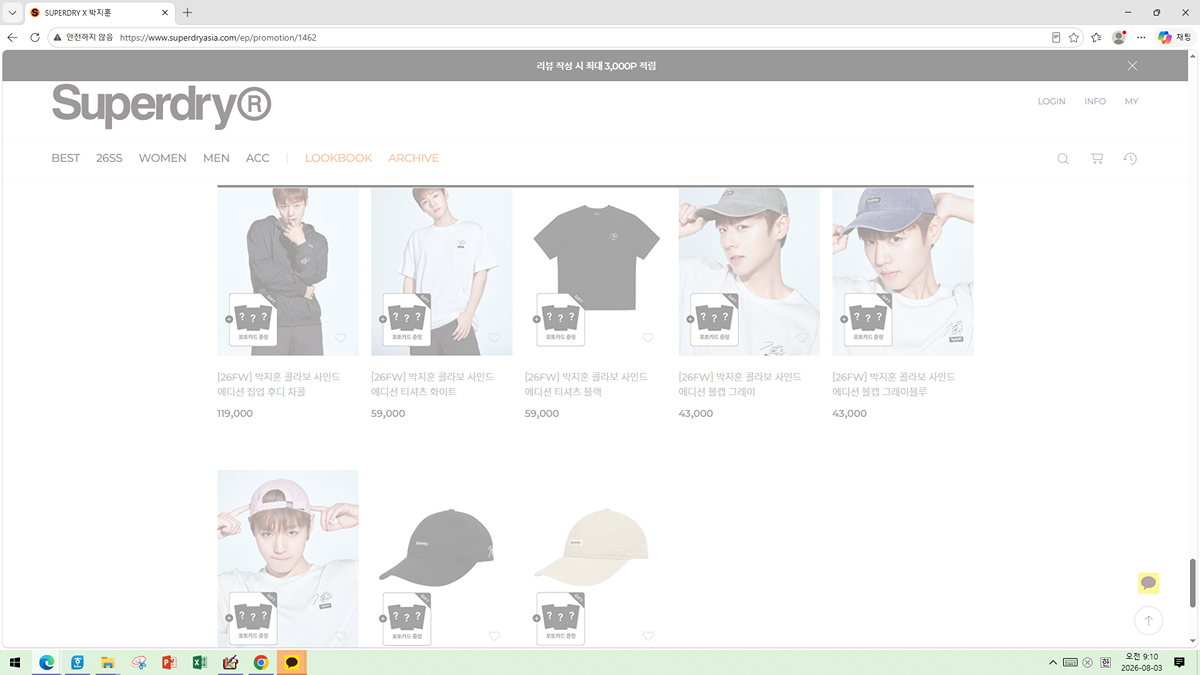Screen dimensions: 1200x675
Task: Wishlist heart on pink cap model photo
Action: [340, 636]
